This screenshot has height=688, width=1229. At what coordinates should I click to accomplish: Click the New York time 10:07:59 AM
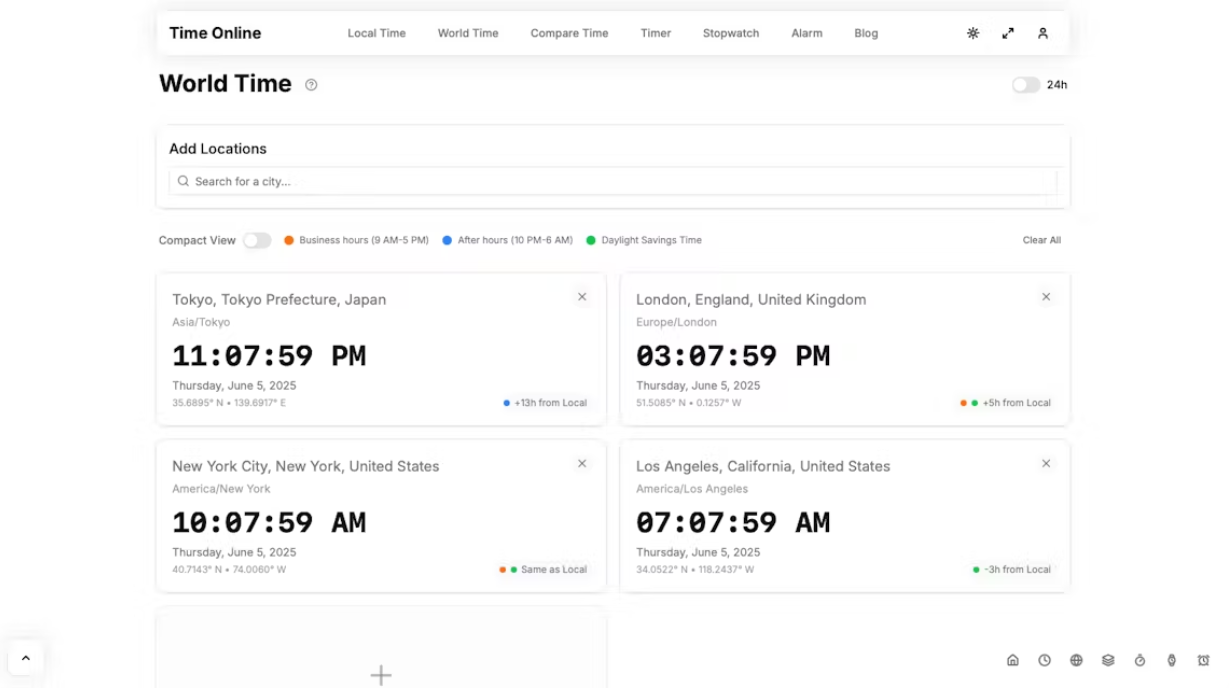[x=269, y=523]
